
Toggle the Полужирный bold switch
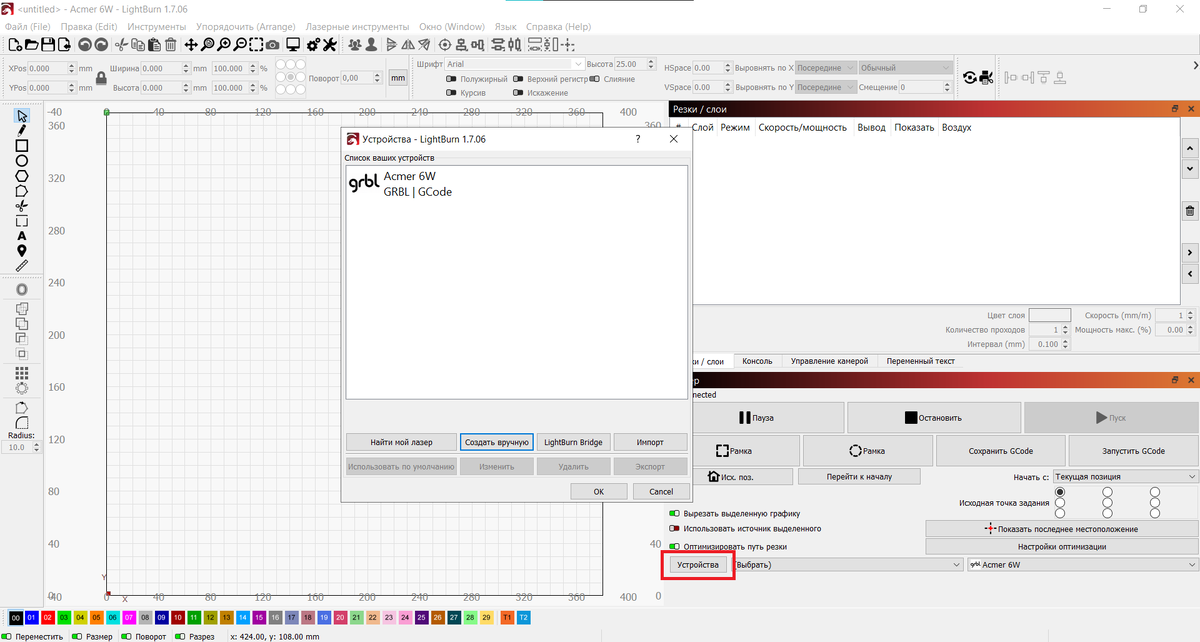pyautogui.click(x=451, y=79)
